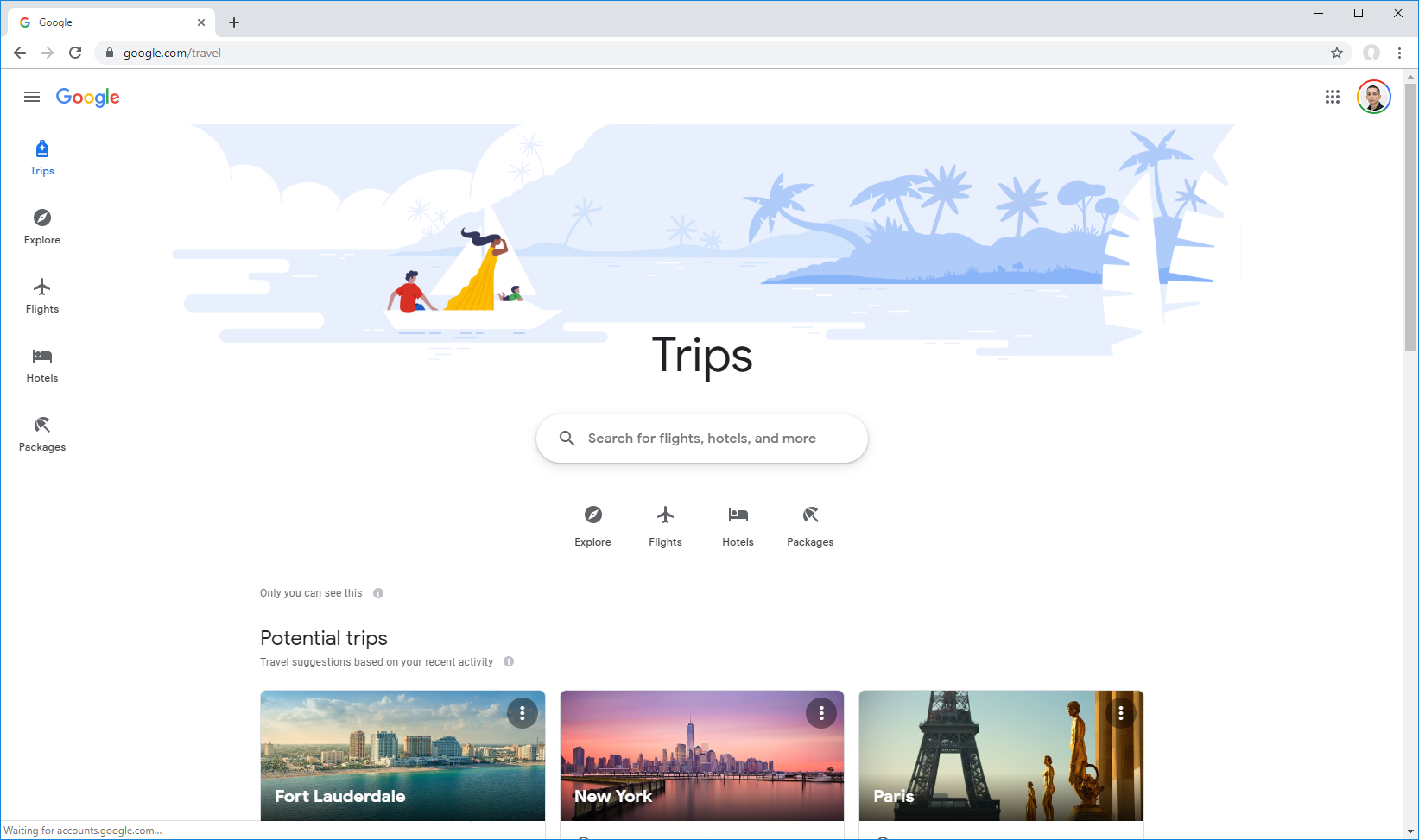Viewport: 1419px width, 840px height.
Task: Open the navigation hamburger menu
Action: pos(32,97)
